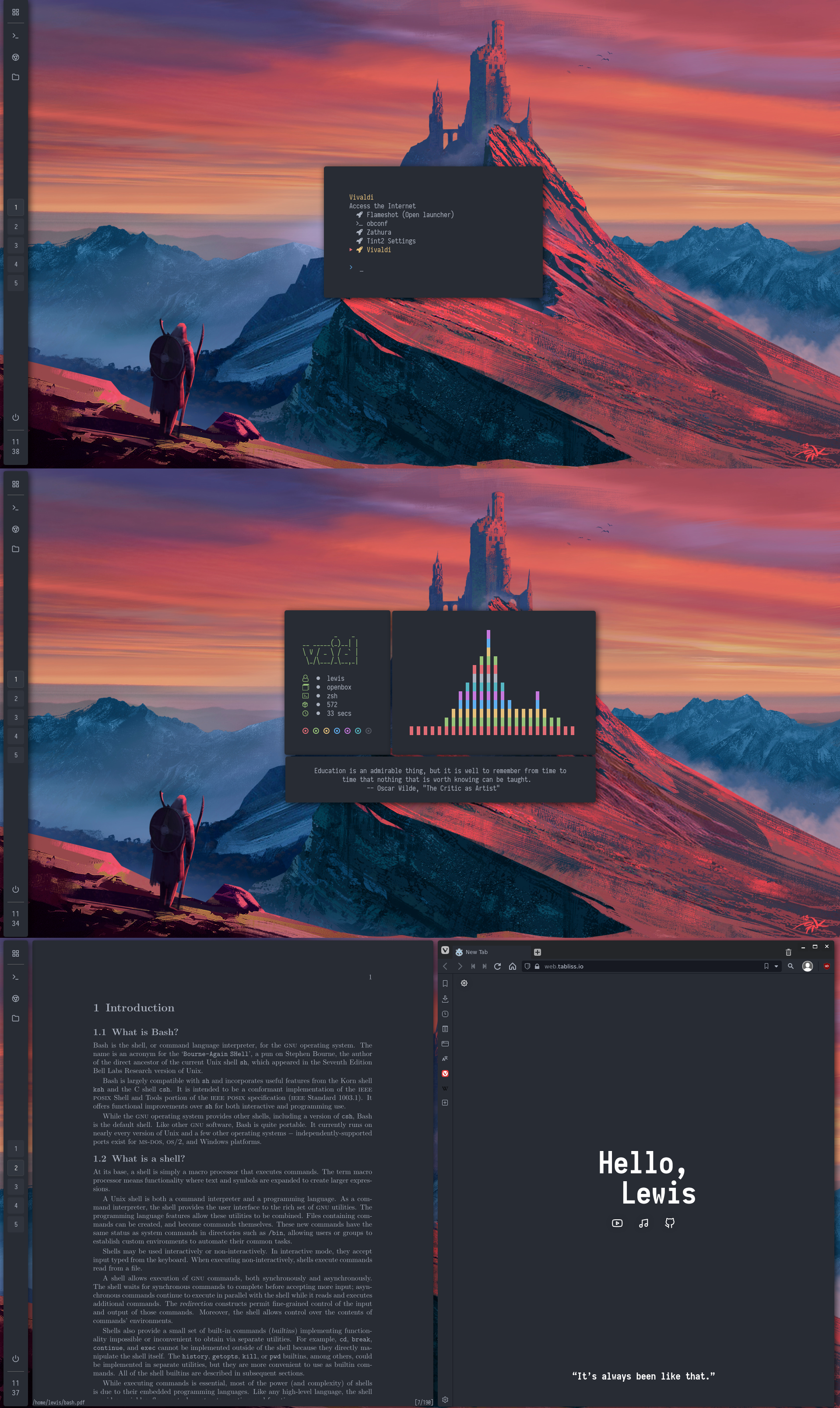Open the closed tabs trash icon
Viewport: 840px width, 1408px height.
click(788, 952)
